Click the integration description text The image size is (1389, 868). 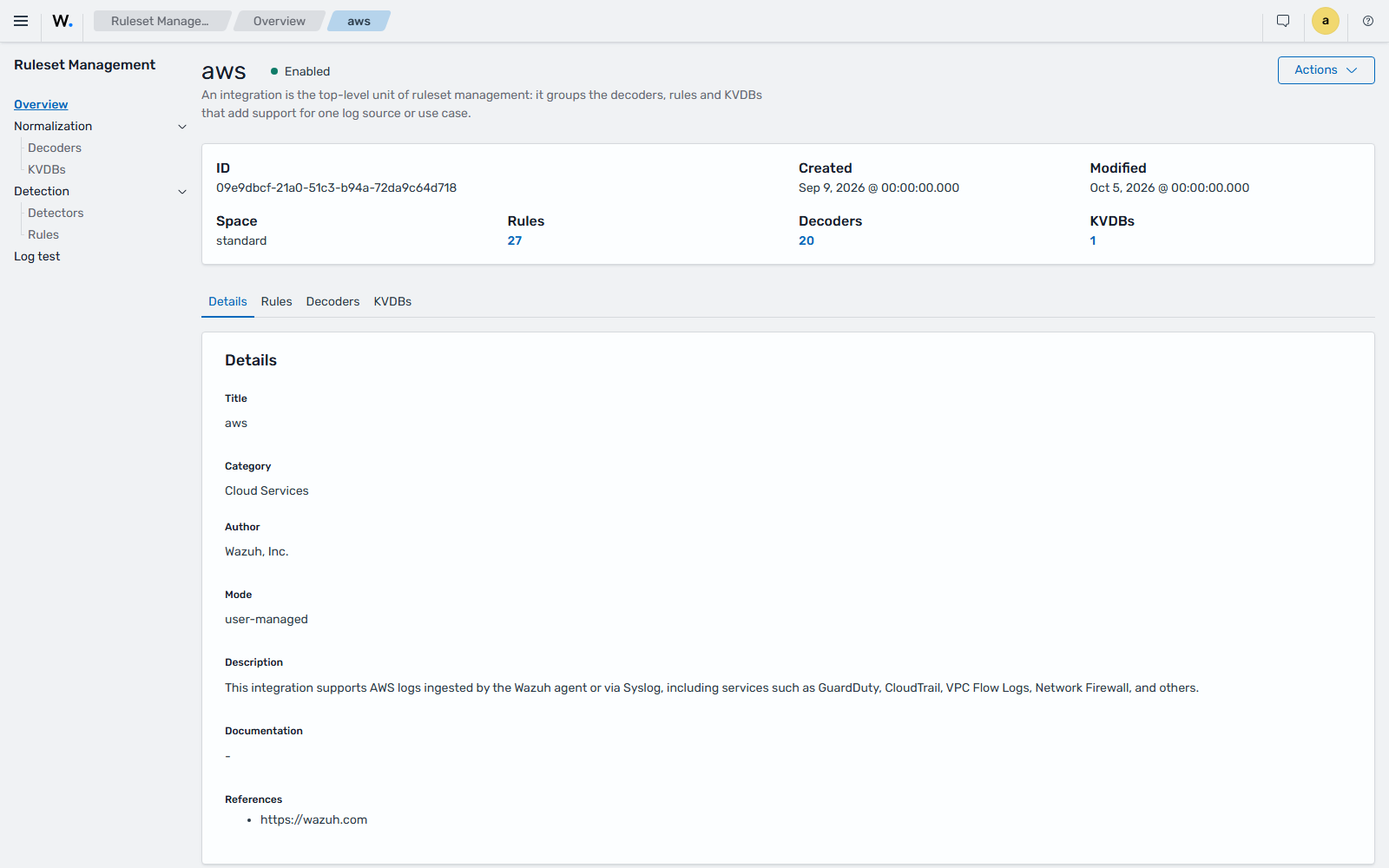coord(711,687)
